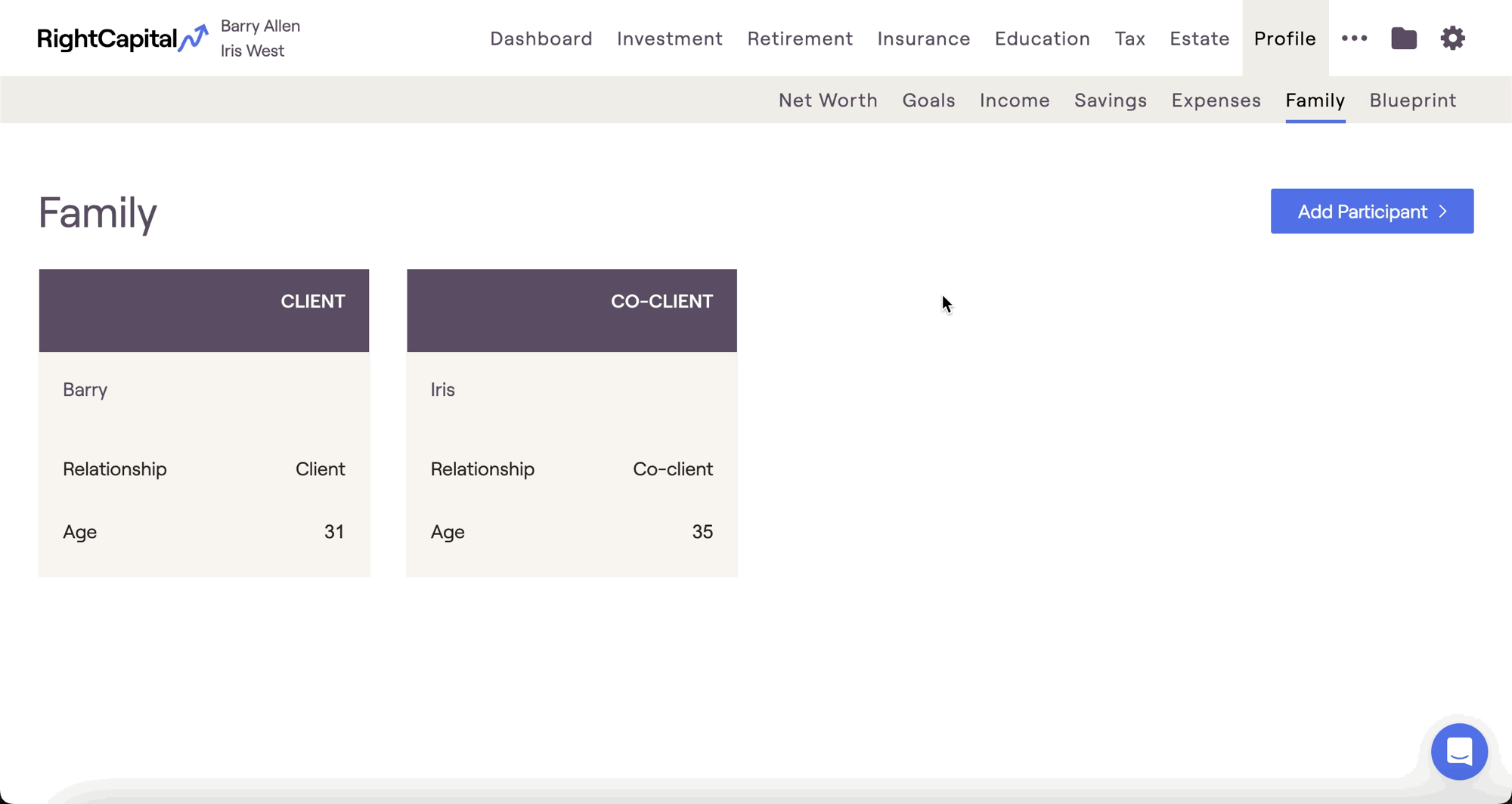Image resolution: width=1512 pixels, height=804 pixels.
Task: Open the Income tab
Action: (1014, 100)
